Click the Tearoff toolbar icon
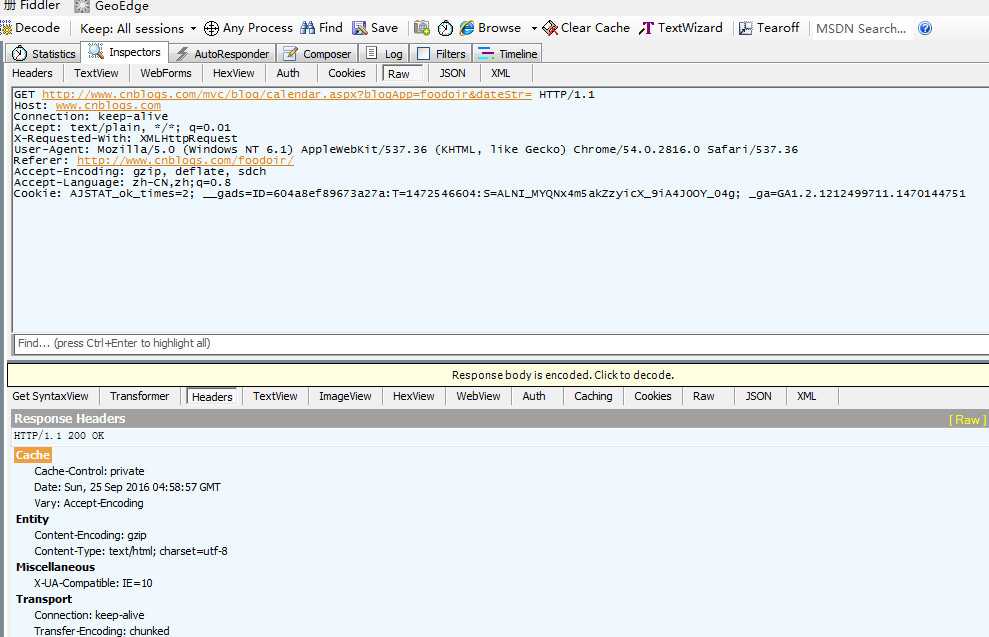989x637 pixels. pos(746,28)
